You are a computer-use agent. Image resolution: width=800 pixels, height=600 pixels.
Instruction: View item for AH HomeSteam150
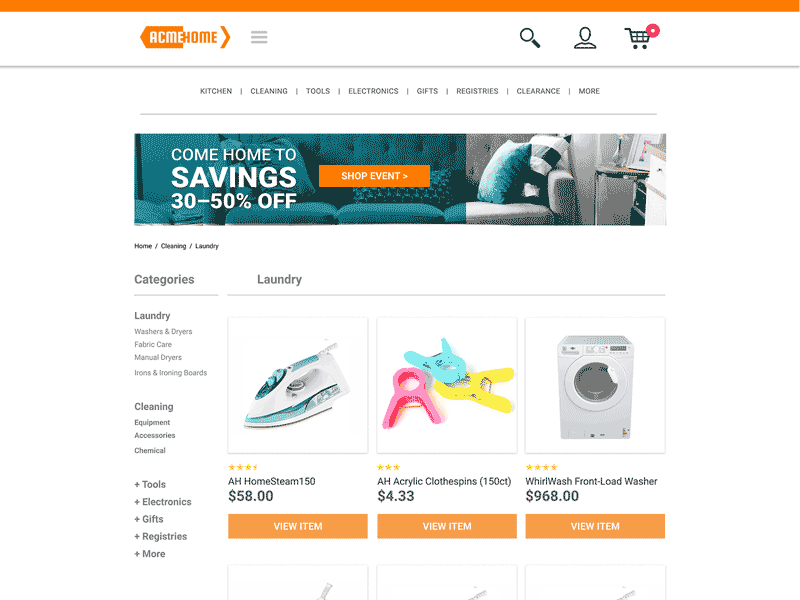coord(298,526)
